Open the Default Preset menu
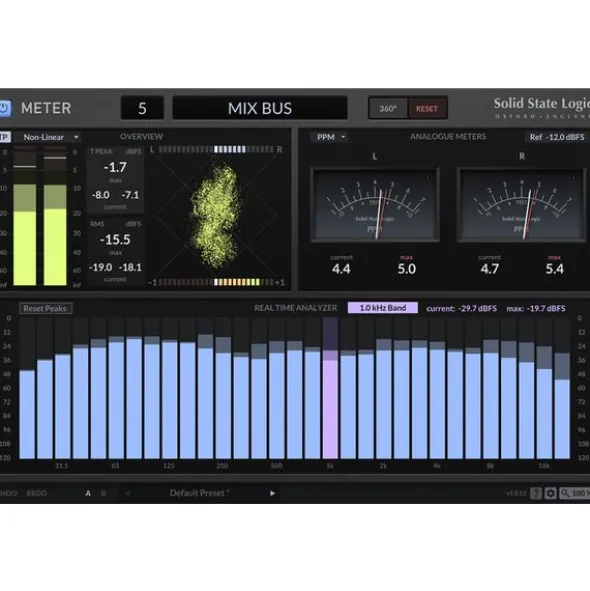Viewport: 590px width, 591px height. tap(199, 493)
